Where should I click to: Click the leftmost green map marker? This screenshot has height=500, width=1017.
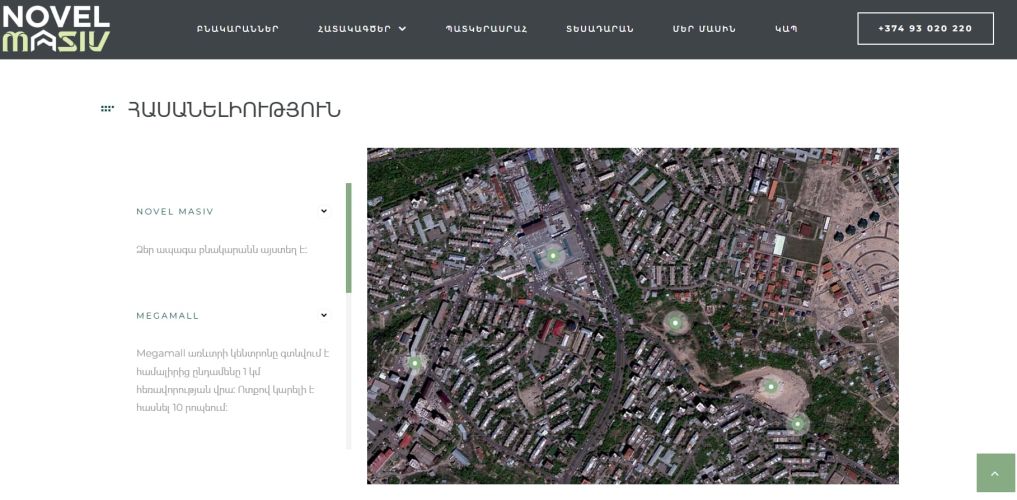pyautogui.click(x=415, y=363)
